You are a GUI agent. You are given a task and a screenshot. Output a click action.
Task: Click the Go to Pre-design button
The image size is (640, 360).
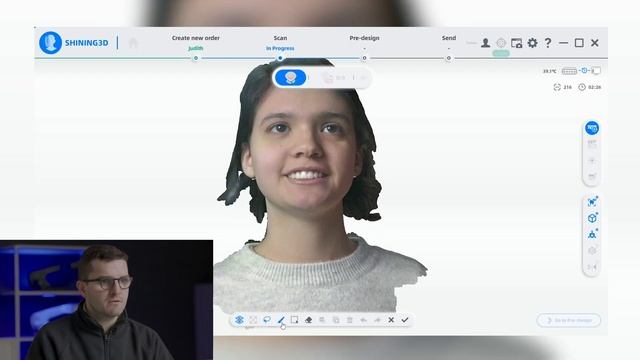click(569, 320)
